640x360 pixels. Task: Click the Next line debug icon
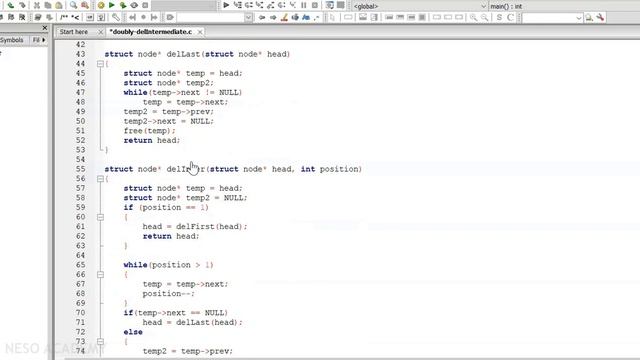click(x=249, y=5)
